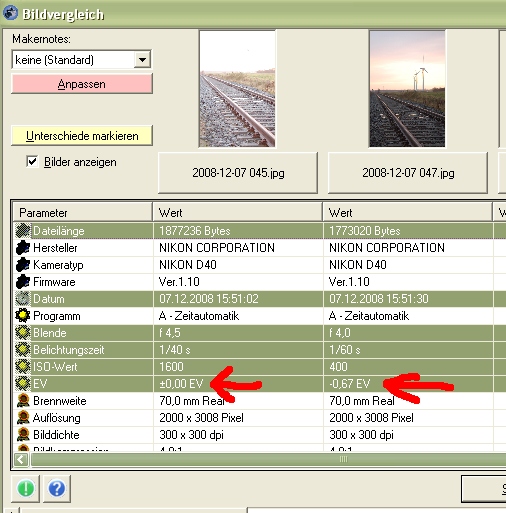This screenshot has height=513, width=506.
Task: Click the camera icon next to Kameratyp
Action: [23, 265]
